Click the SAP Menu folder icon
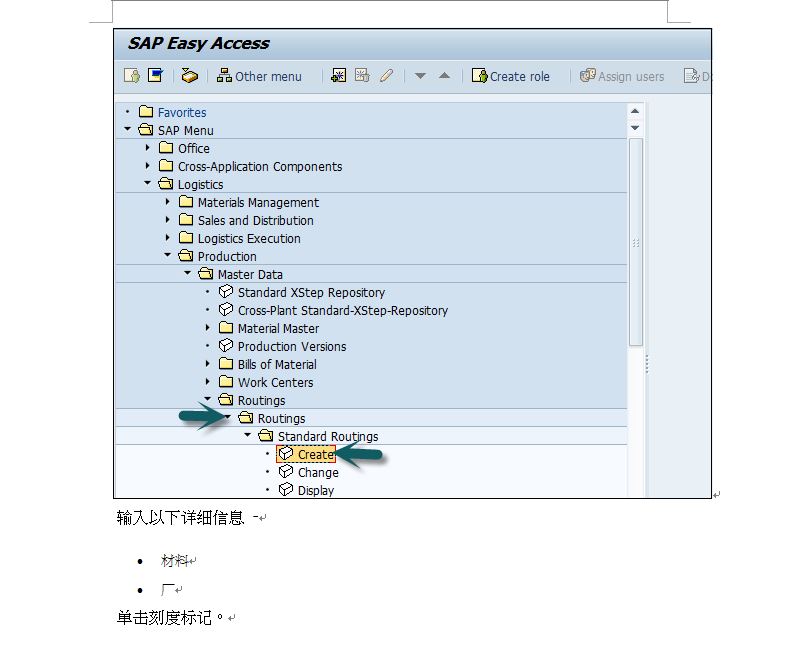This screenshot has height=652, width=786. [x=146, y=130]
